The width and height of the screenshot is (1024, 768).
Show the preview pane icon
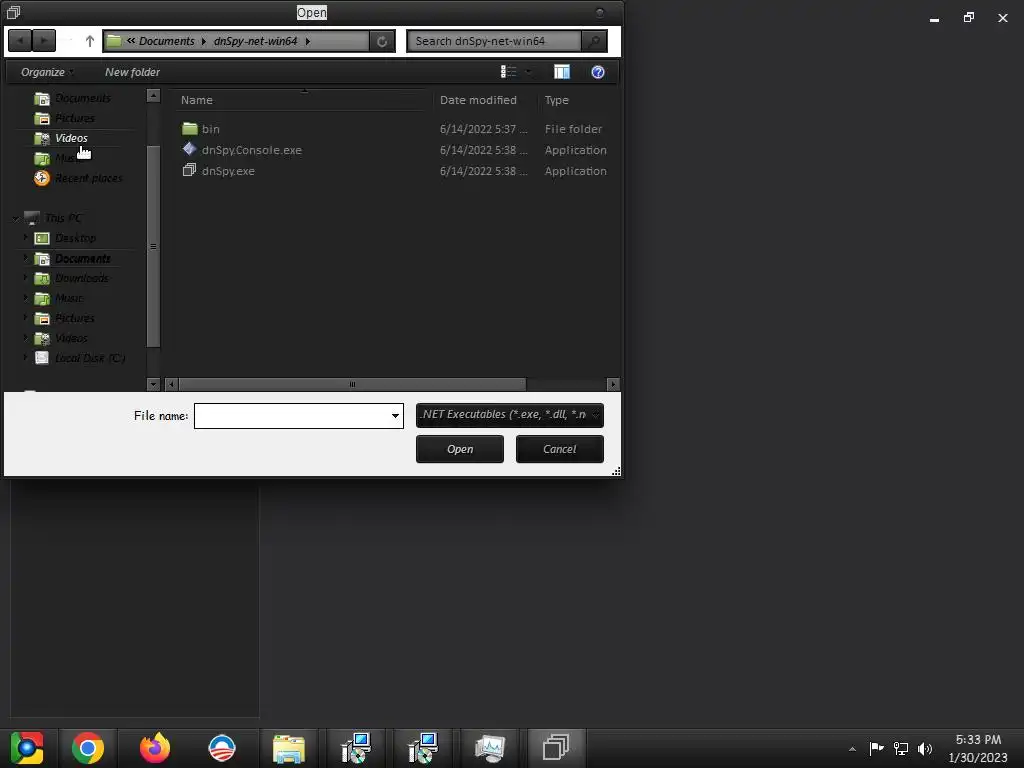click(562, 72)
